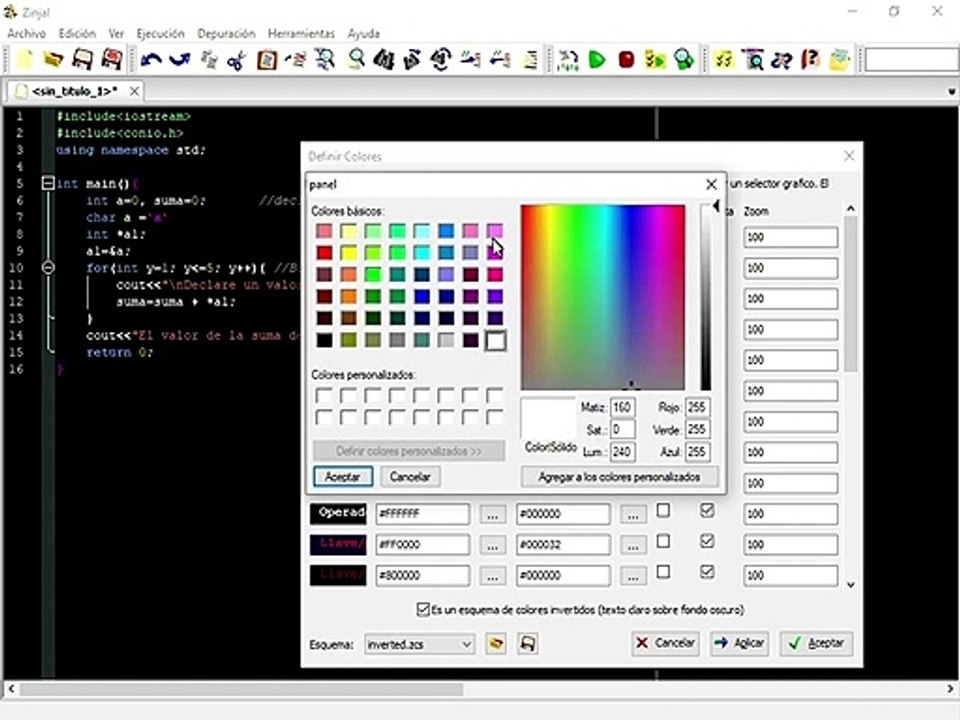
Task: Click Aceptar with green checkmark
Action: tap(817, 643)
